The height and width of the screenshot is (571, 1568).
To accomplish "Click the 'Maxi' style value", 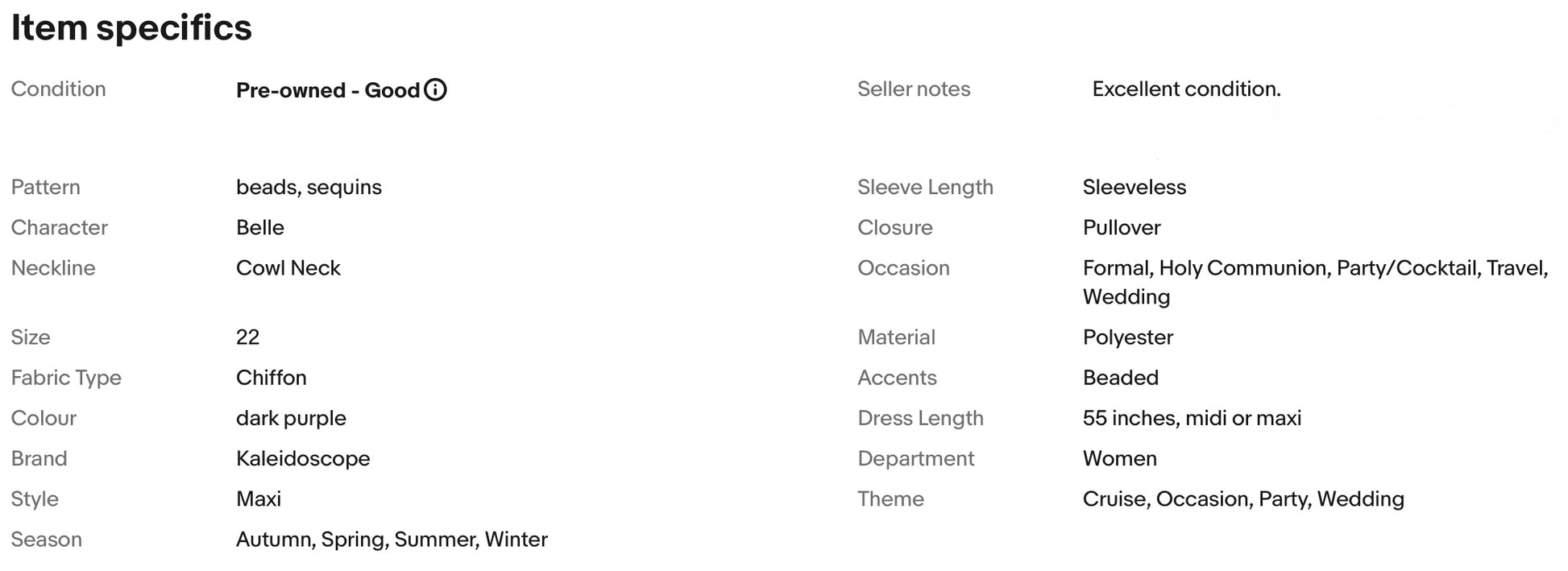I will point(259,499).
